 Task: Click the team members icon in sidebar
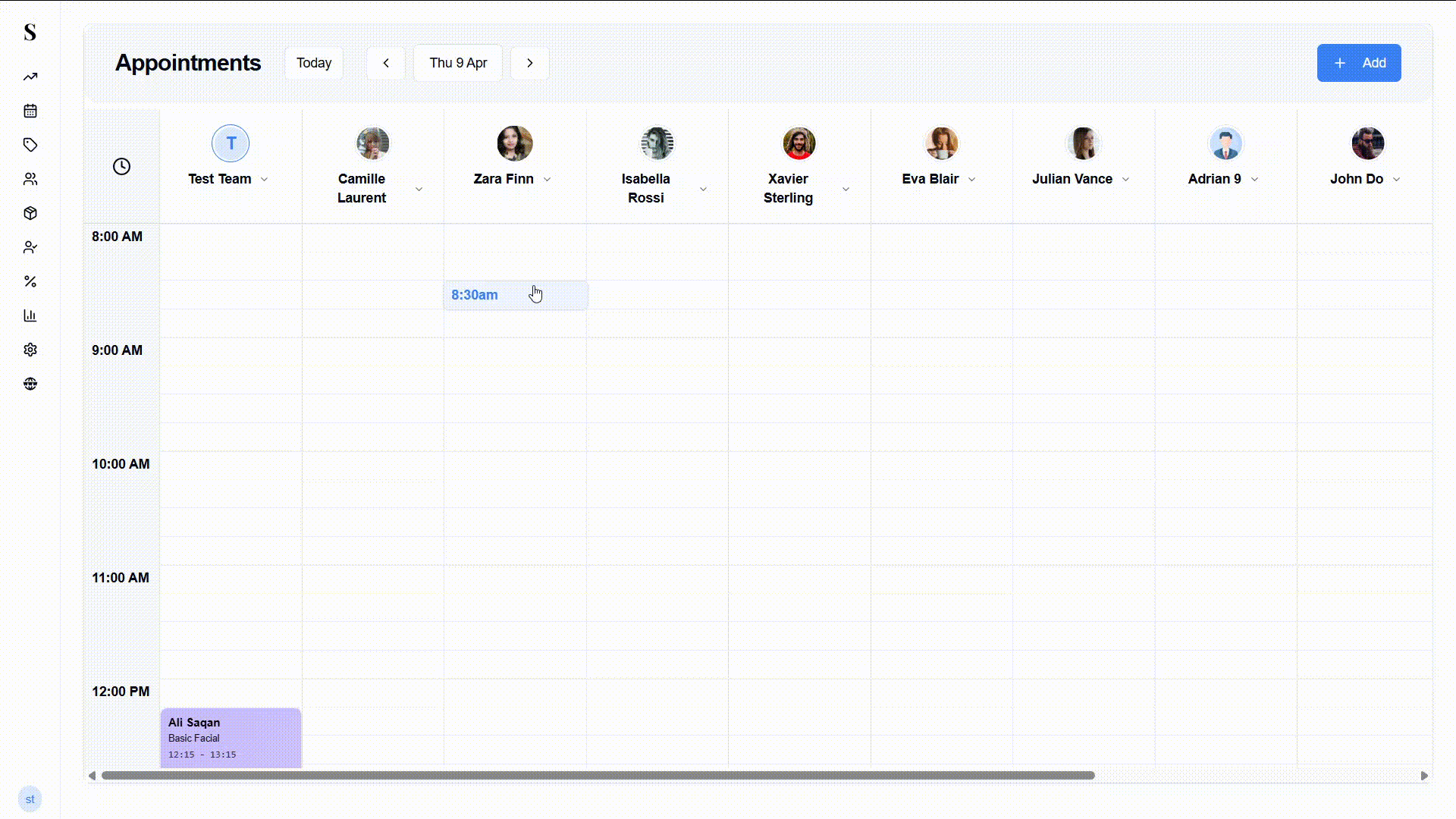pos(30,179)
